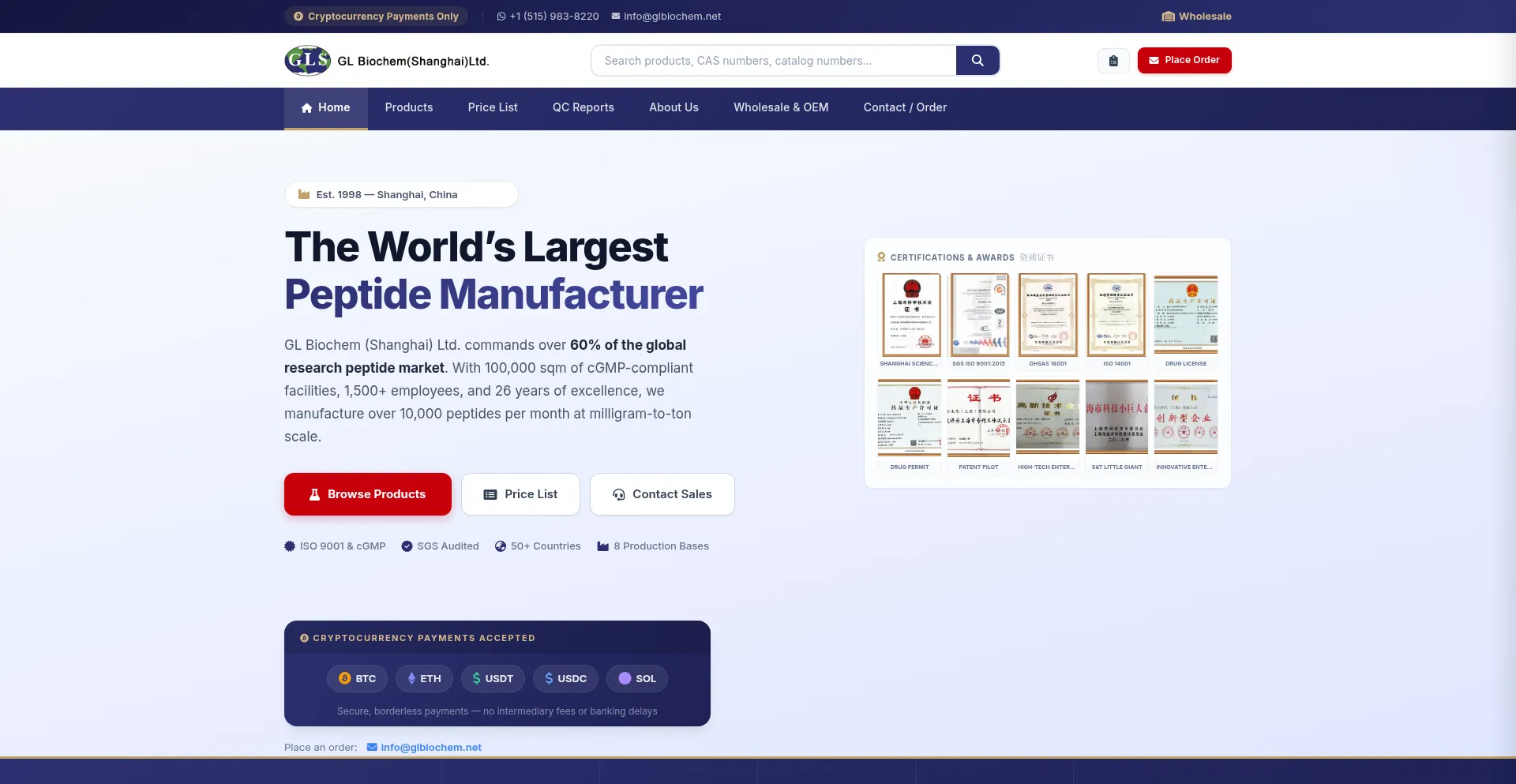Select the USDC payment chip
The image size is (1516, 784).
click(x=565, y=678)
